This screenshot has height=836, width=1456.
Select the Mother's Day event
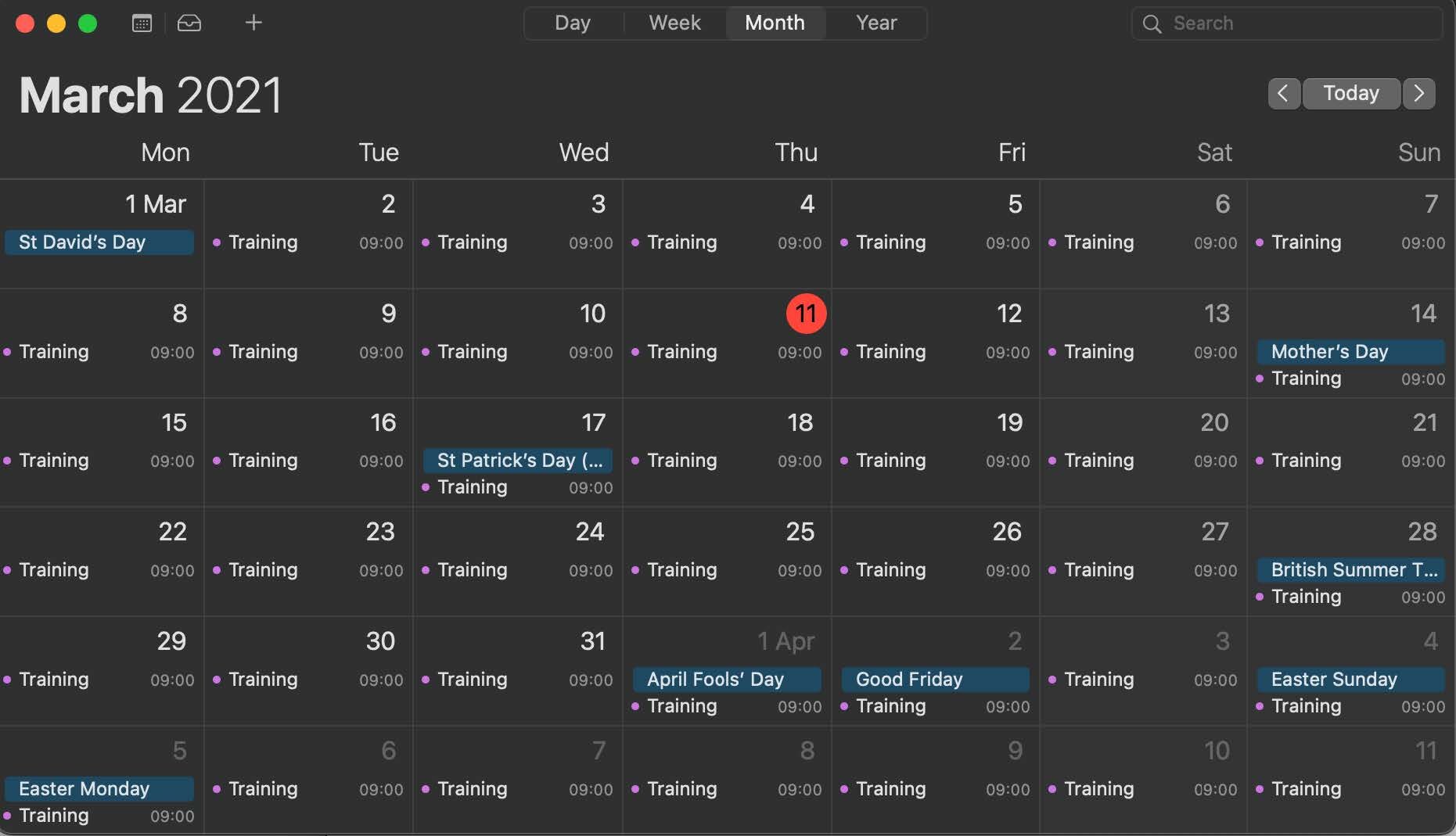coord(1350,351)
